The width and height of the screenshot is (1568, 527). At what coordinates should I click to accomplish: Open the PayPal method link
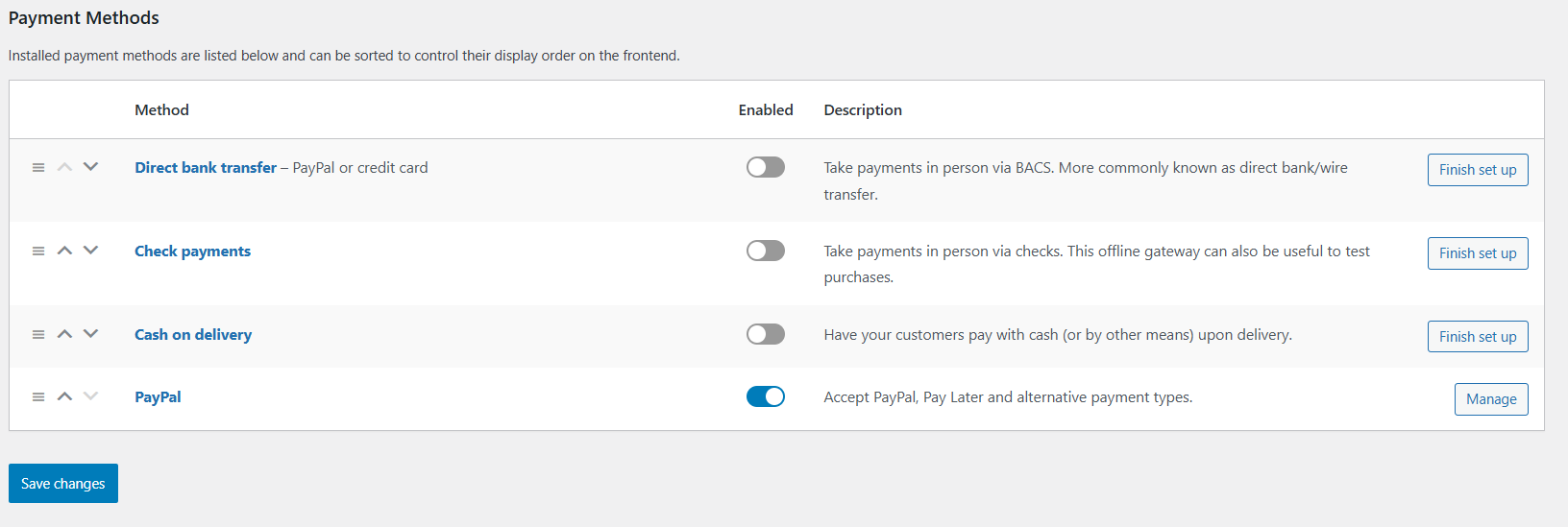point(158,396)
